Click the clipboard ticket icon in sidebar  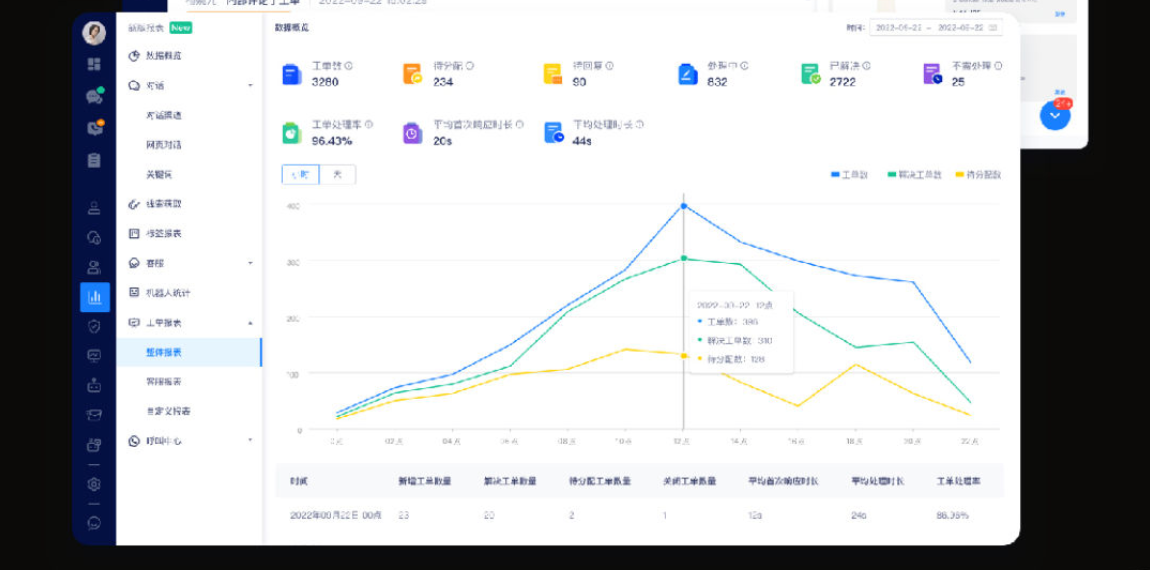click(94, 160)
